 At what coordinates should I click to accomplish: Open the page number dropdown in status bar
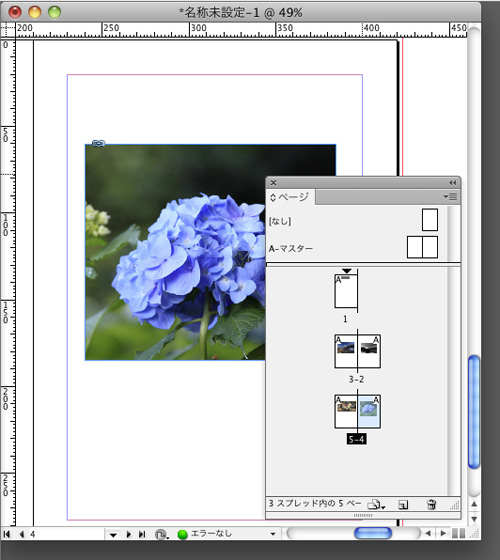(113, 535)
